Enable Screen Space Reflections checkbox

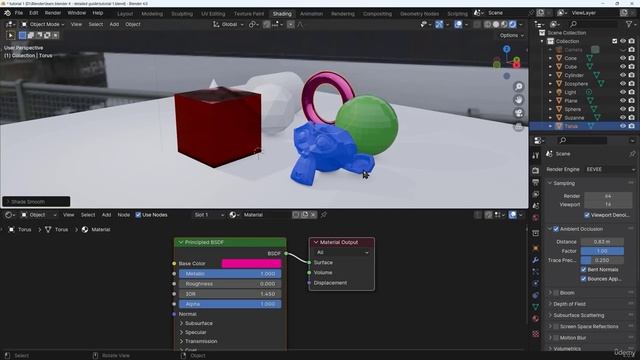tap(556, 327)
